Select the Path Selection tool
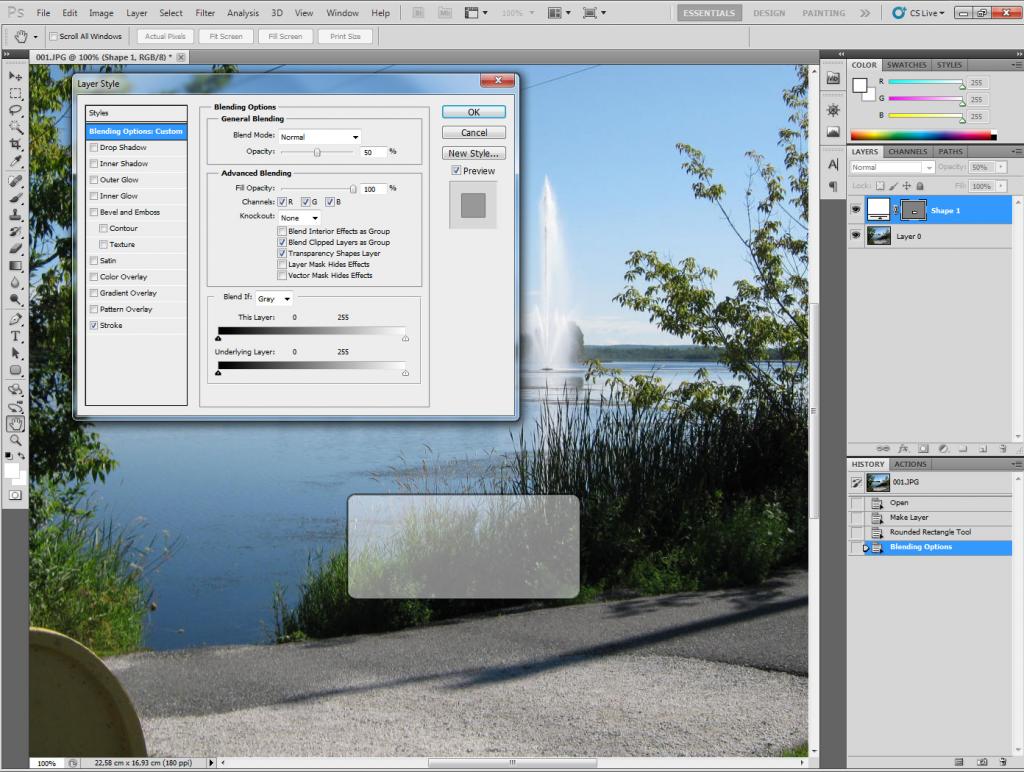Image resolution: width=1024 pixels, height=772 pixels. click(x=15, y=353)
